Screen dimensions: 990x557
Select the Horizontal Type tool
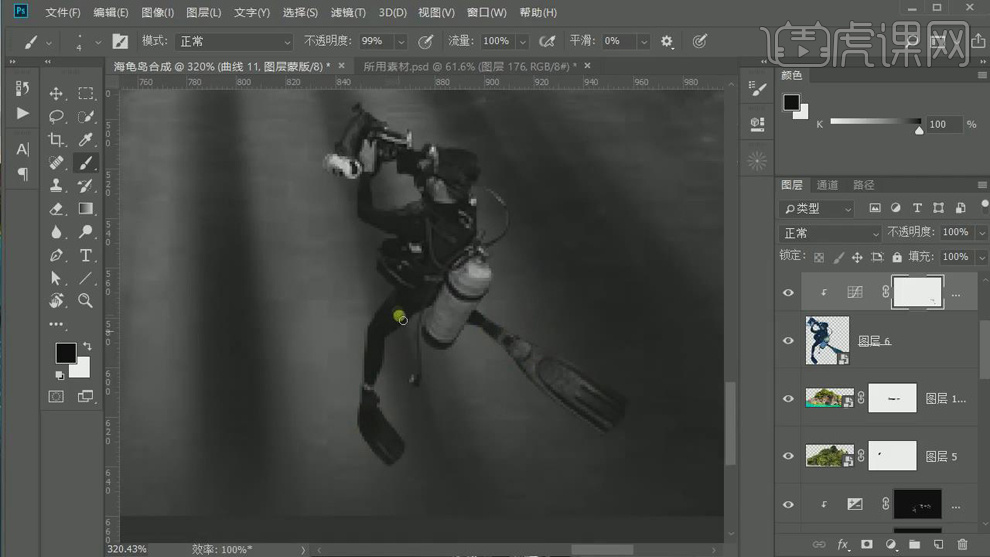86,256
